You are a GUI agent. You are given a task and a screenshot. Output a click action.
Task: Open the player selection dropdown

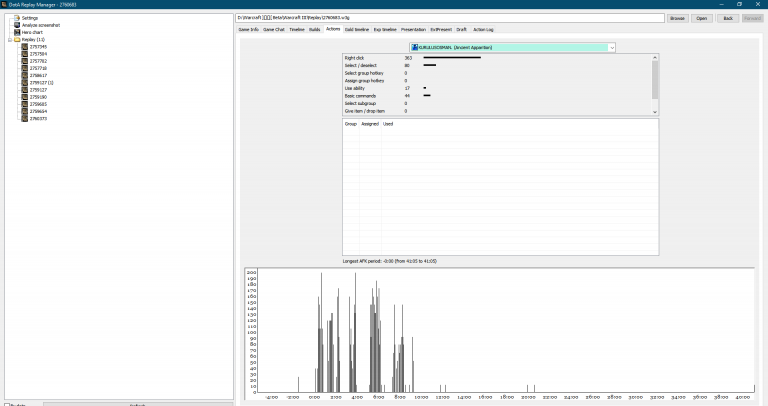pyautogui.click(x=611, y=47)
